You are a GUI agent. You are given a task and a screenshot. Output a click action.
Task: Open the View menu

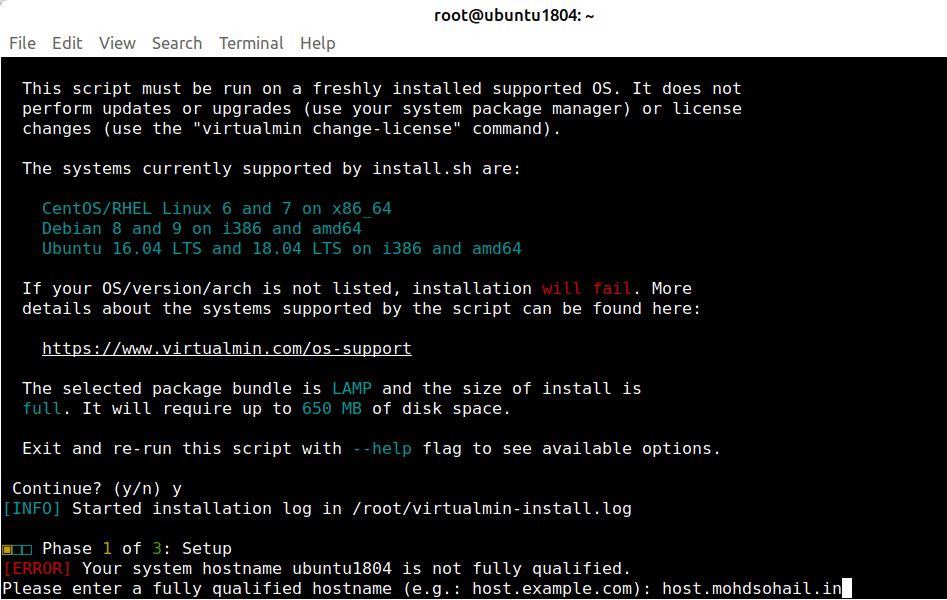tap(117, 43)
